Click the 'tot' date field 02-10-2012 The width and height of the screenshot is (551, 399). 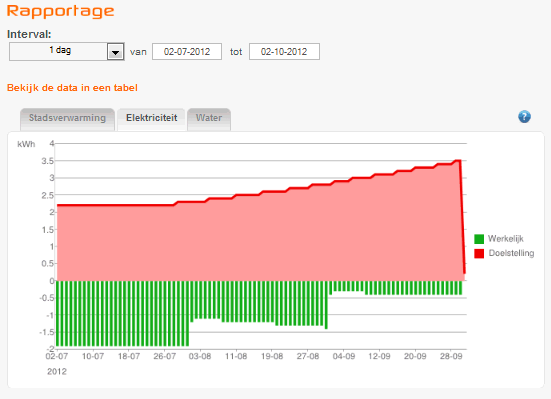[284, 52]
